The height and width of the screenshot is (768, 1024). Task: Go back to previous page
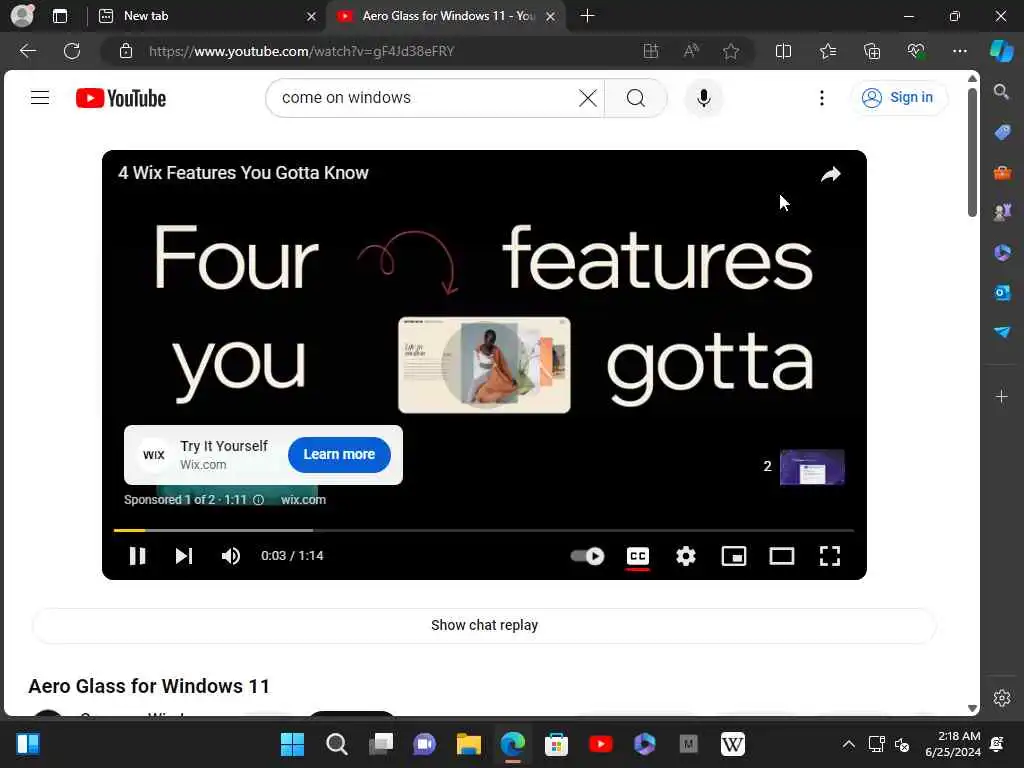(27, 51)
